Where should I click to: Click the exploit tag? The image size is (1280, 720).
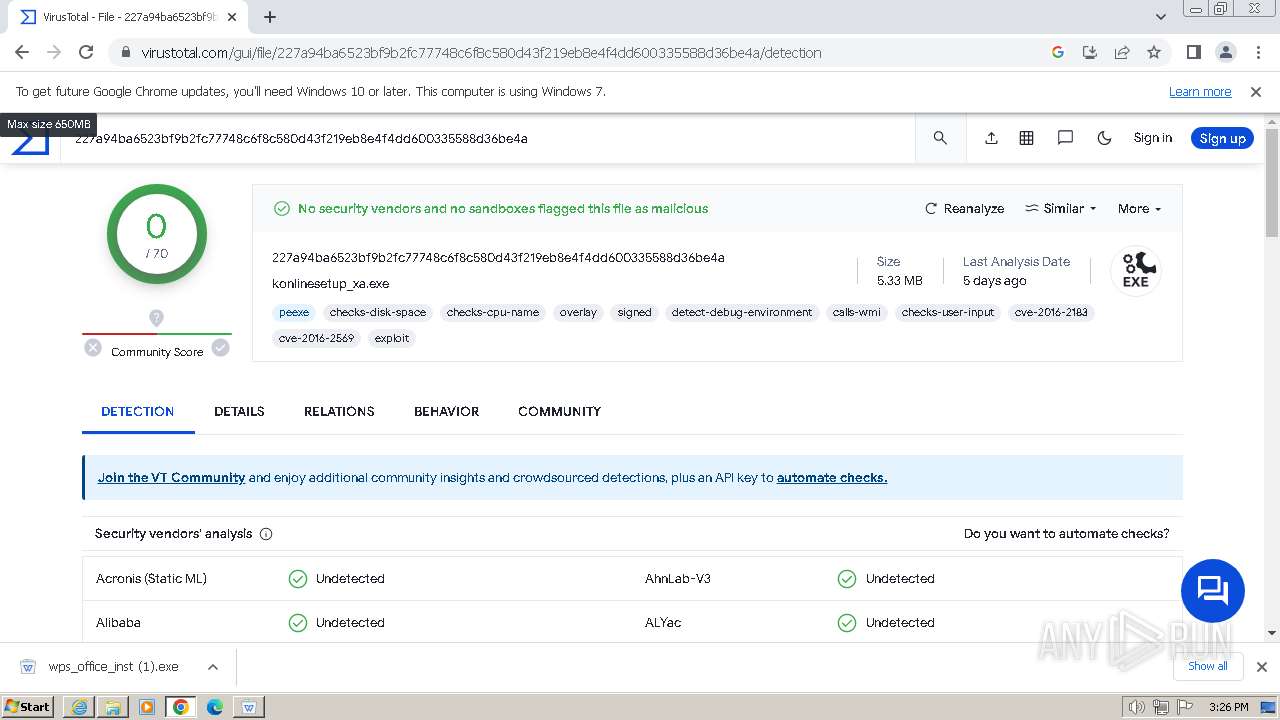392,338
